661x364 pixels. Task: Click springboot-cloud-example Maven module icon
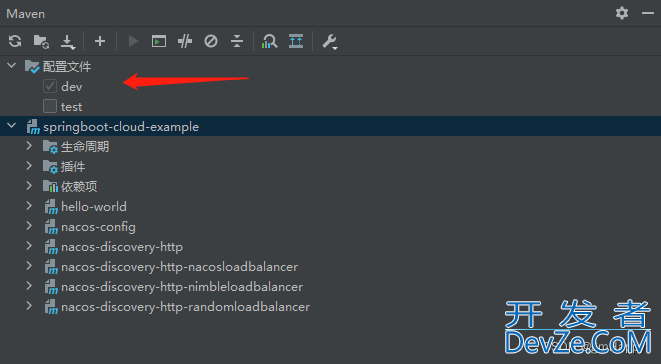(x=33, y=127)
